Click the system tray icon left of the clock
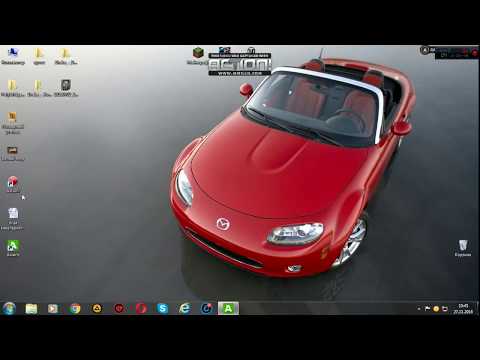The height and width of the screenshot is (360, 480). (445, 309)
